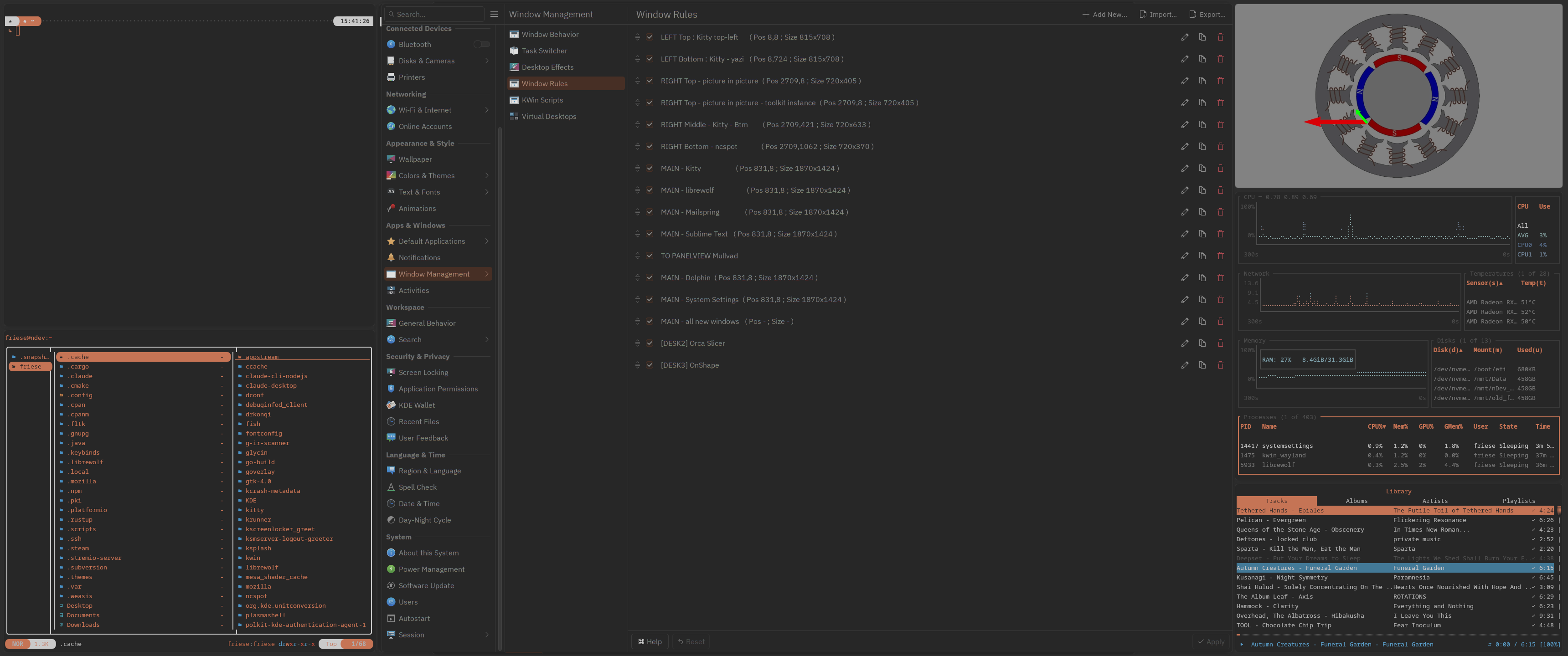The image size is (1568, 656).
Task: Duplicate the LEFT Bottom Kitty yazi rule
Action: click(1202, 59)
